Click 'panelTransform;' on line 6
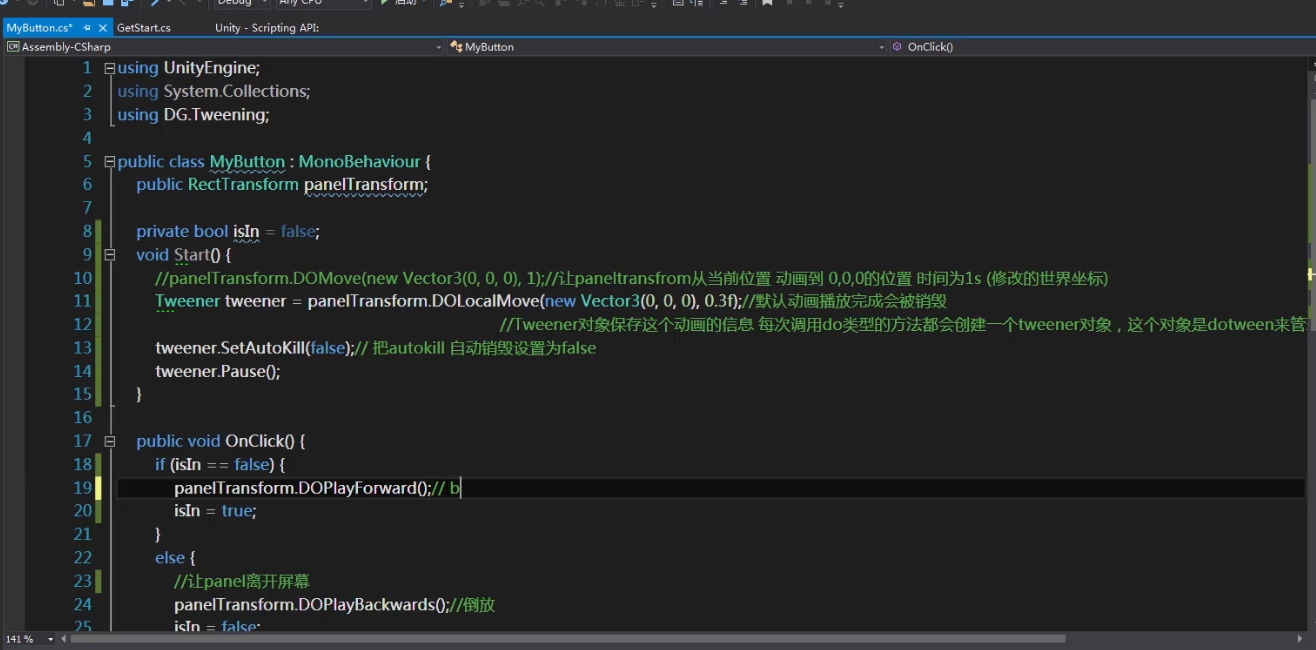Screen dimensions: 1316x650 366,184
